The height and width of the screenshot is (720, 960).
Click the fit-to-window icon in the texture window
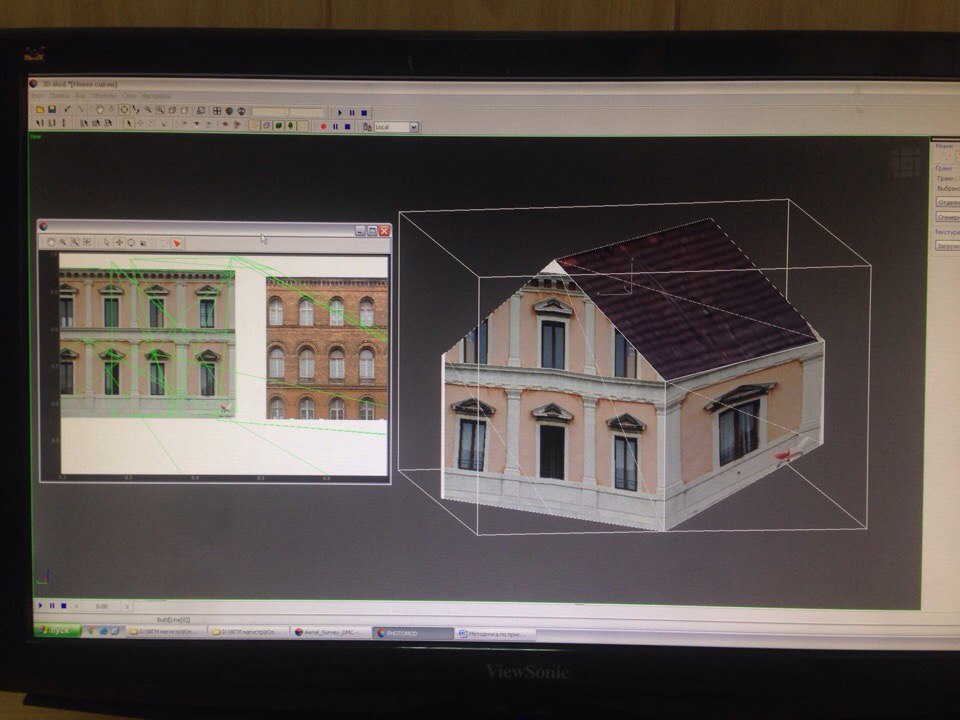click(87, 242)
